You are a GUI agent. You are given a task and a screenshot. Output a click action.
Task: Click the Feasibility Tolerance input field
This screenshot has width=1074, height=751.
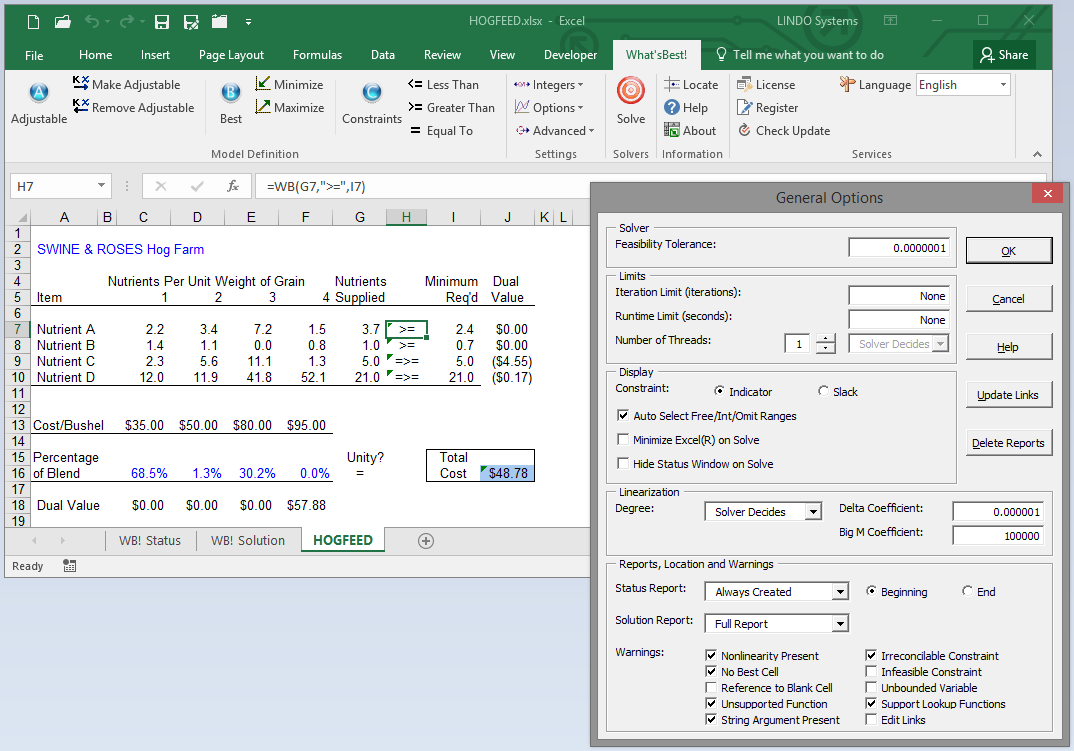pos(899,247)
